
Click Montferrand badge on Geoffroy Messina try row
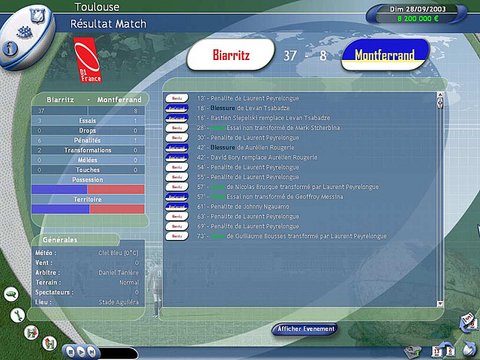[x=177, y=197]
